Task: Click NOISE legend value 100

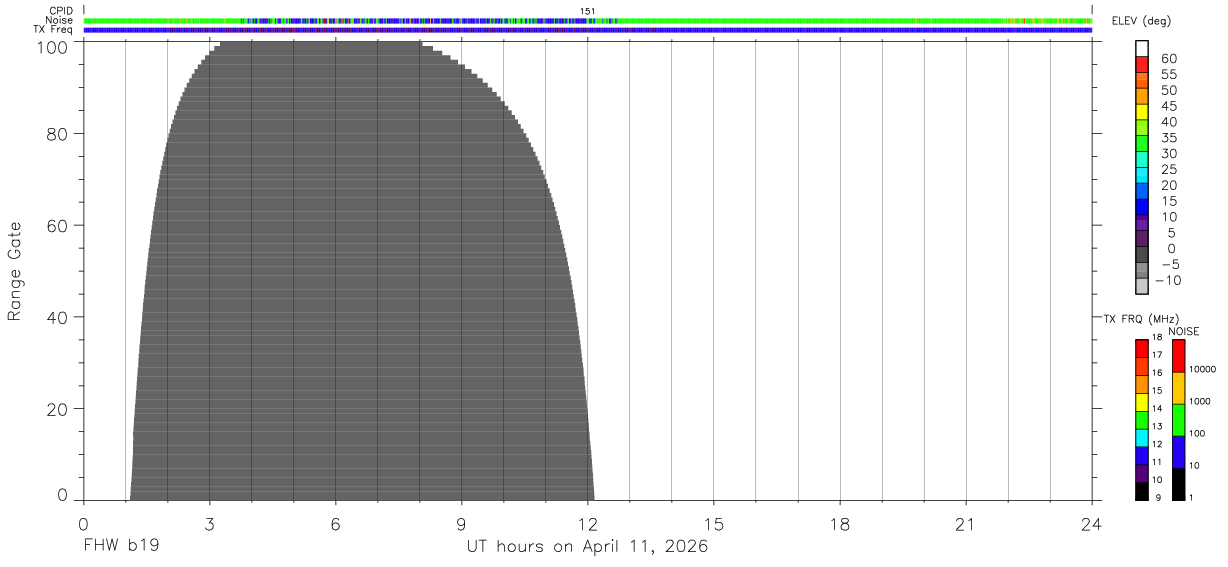Action: tap(1198, 434)
